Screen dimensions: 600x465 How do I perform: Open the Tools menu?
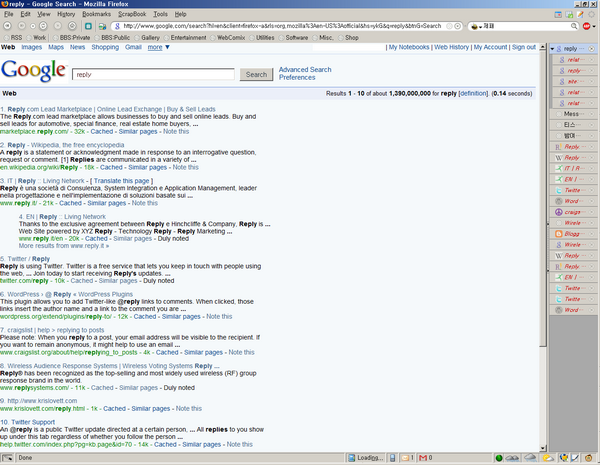(x=160, y=14)
